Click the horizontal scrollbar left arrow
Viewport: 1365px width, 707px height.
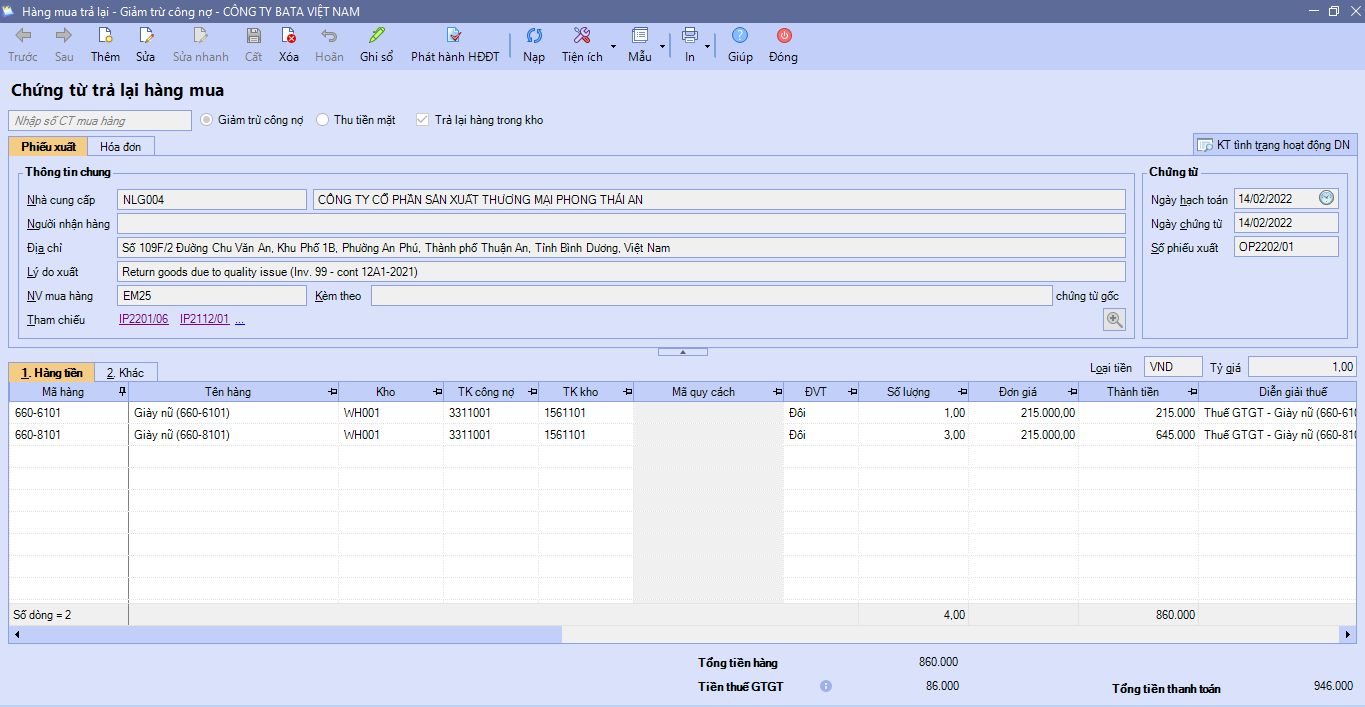click(16, 635)
